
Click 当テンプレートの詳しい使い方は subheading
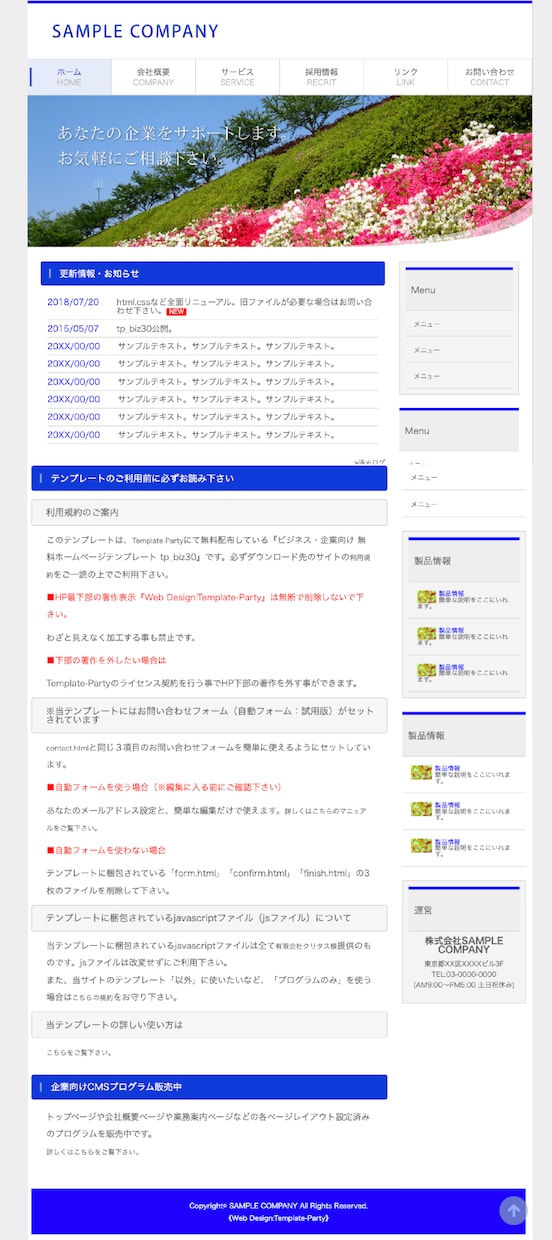tap(209, 1024)
